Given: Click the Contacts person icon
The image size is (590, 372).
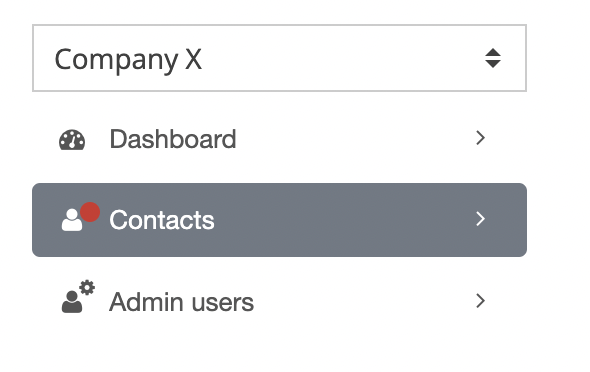Looking at the screenshot, I should tap(72, 220).
